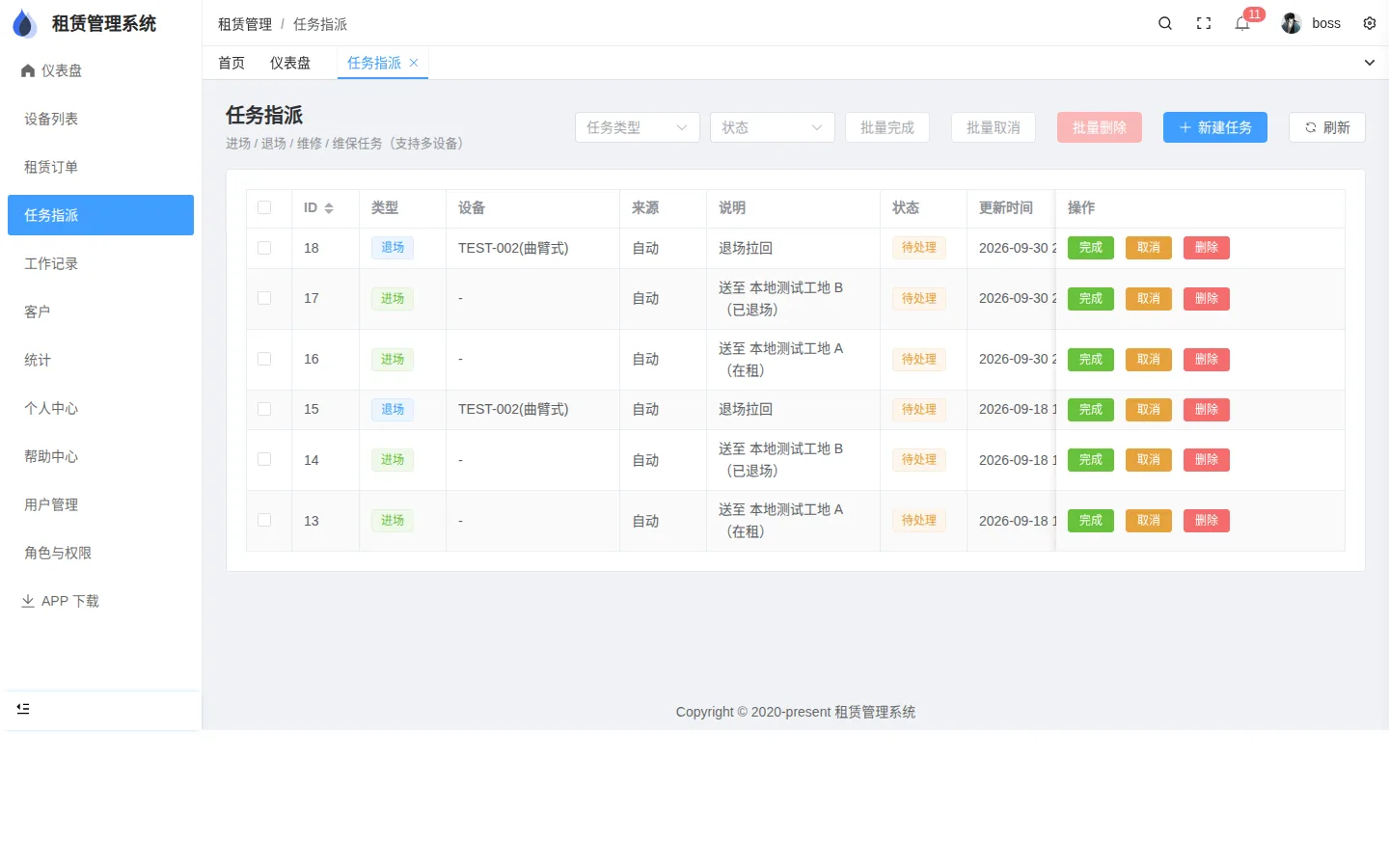This screenshot has width=1389, height=868.
Task: Sort table by ID column
Action: pyautogui.click(x=329, y=208)
